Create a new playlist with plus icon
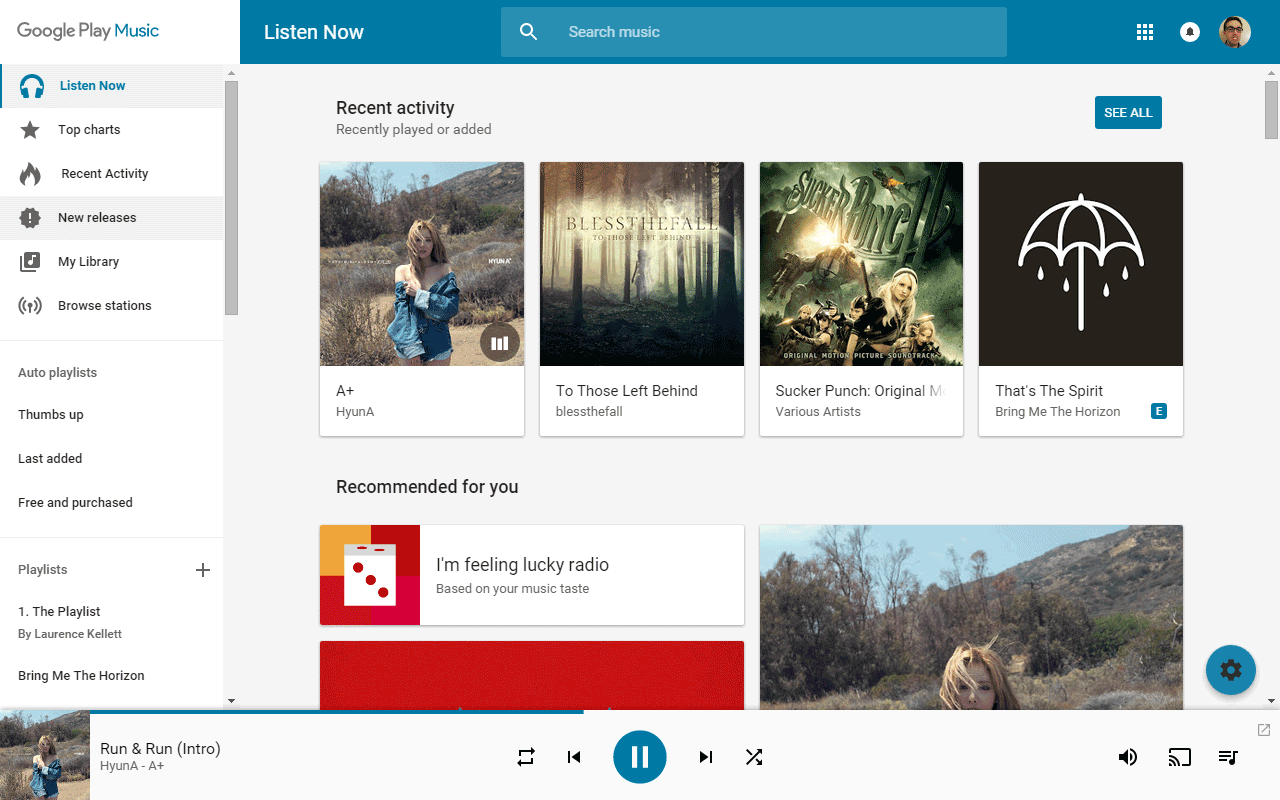1280x800 pixels. (203, 570)
